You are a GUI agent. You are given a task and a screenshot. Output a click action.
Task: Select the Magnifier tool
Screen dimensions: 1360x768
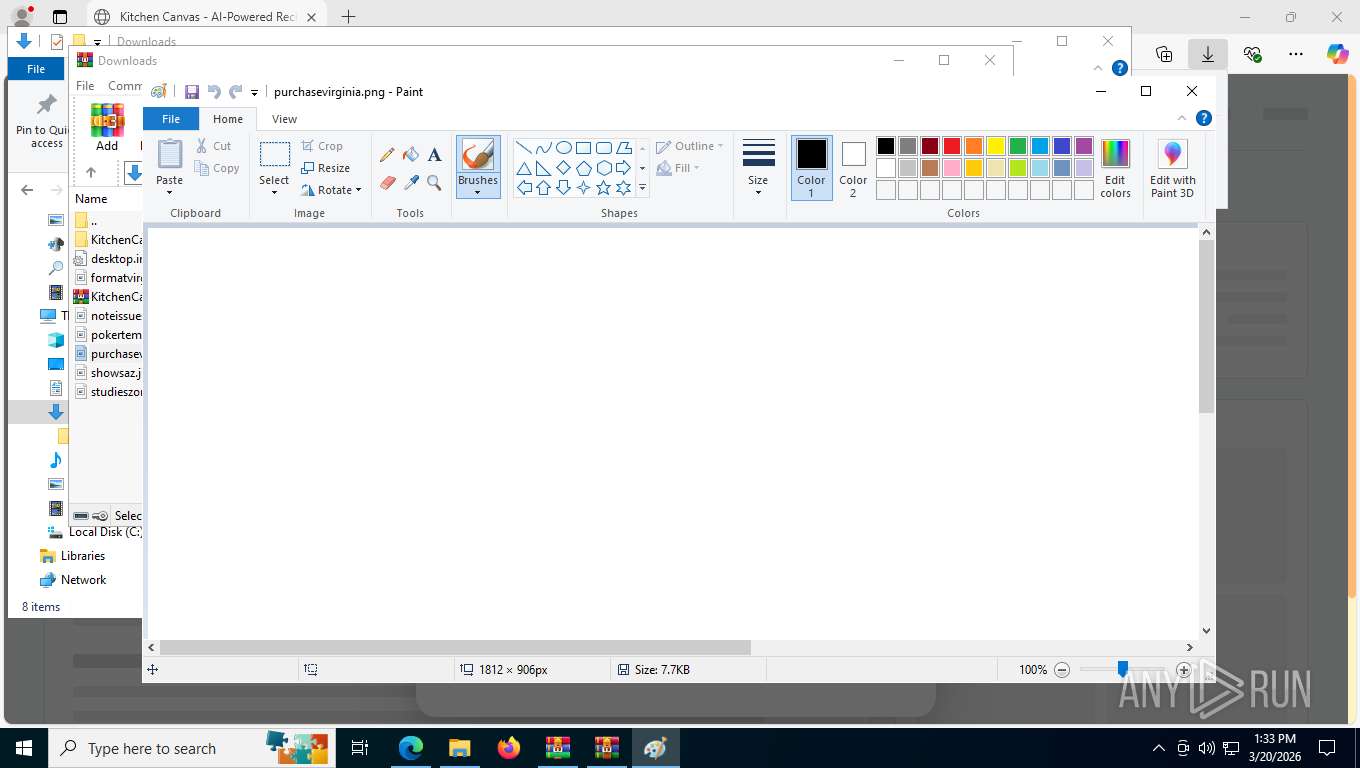434,182
